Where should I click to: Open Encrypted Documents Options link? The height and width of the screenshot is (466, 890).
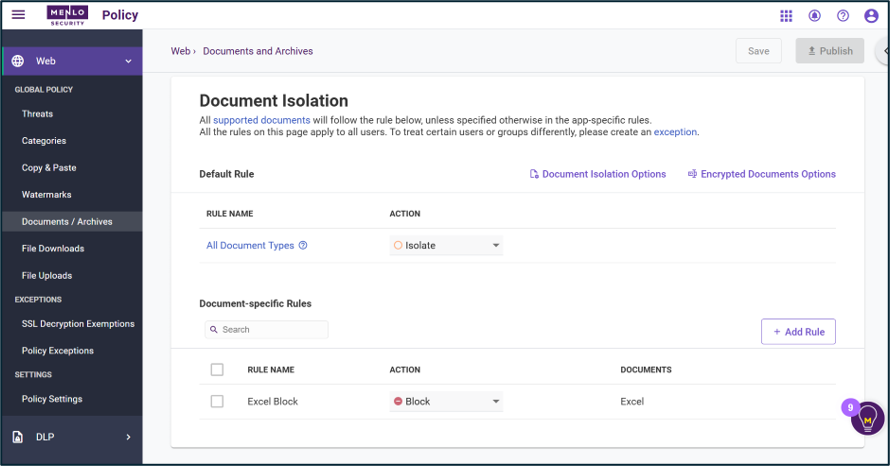coord(762,174)
